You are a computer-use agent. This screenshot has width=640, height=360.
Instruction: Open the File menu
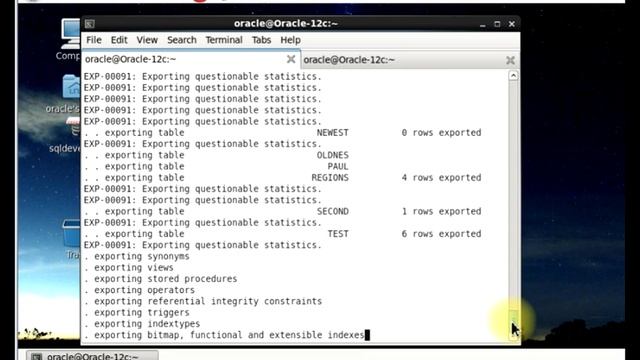coord(93,40)
